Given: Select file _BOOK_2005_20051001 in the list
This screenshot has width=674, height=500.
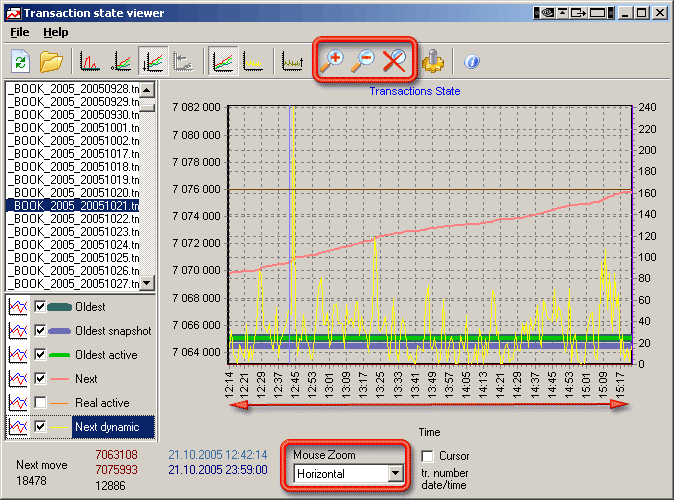Looking at the screenshot, I should [72, 128].
